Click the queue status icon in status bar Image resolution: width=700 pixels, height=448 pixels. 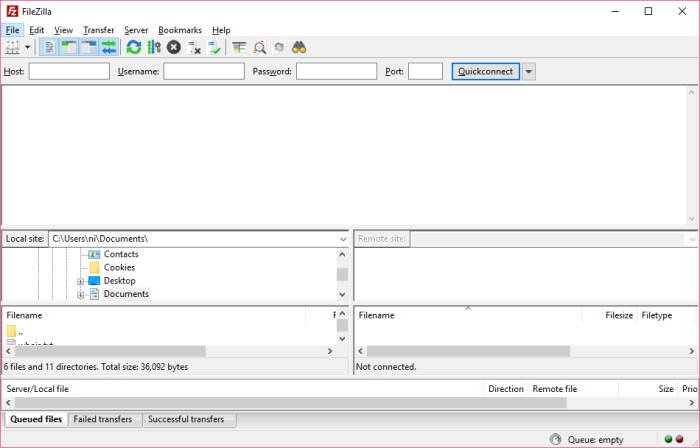(x=555, y=440)
